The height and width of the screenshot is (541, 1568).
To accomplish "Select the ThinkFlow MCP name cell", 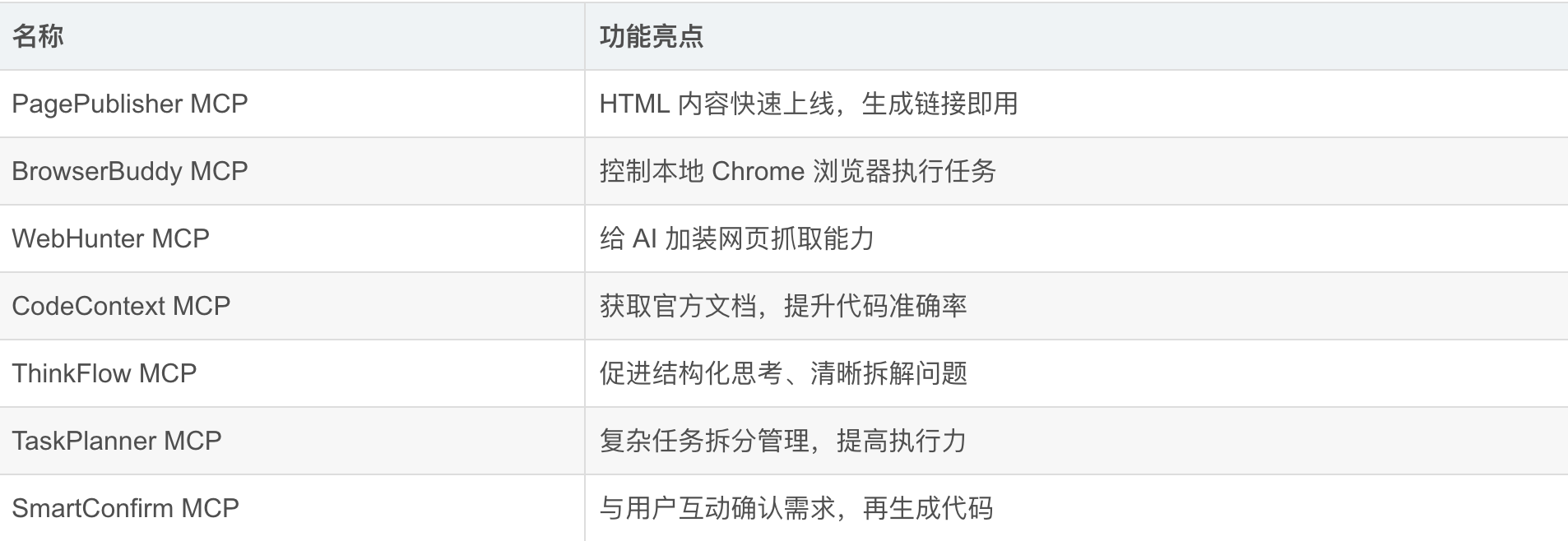I will coord(104,373).
